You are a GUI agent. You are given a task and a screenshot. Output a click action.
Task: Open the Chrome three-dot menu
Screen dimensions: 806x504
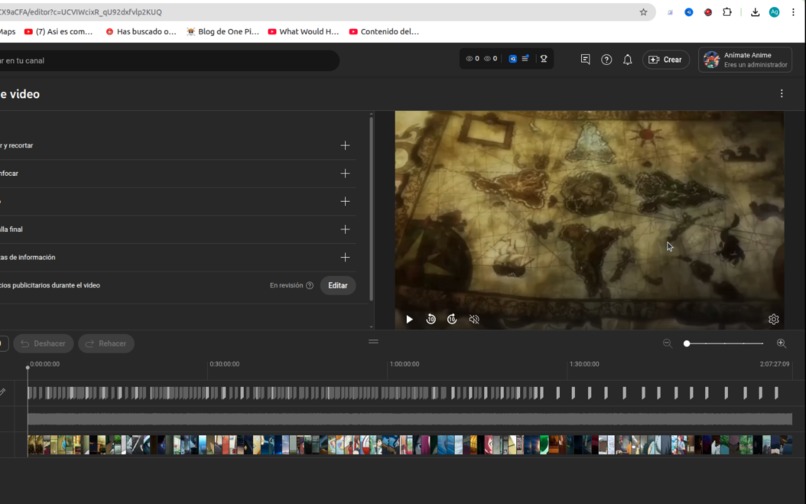[x=793, y=12]
